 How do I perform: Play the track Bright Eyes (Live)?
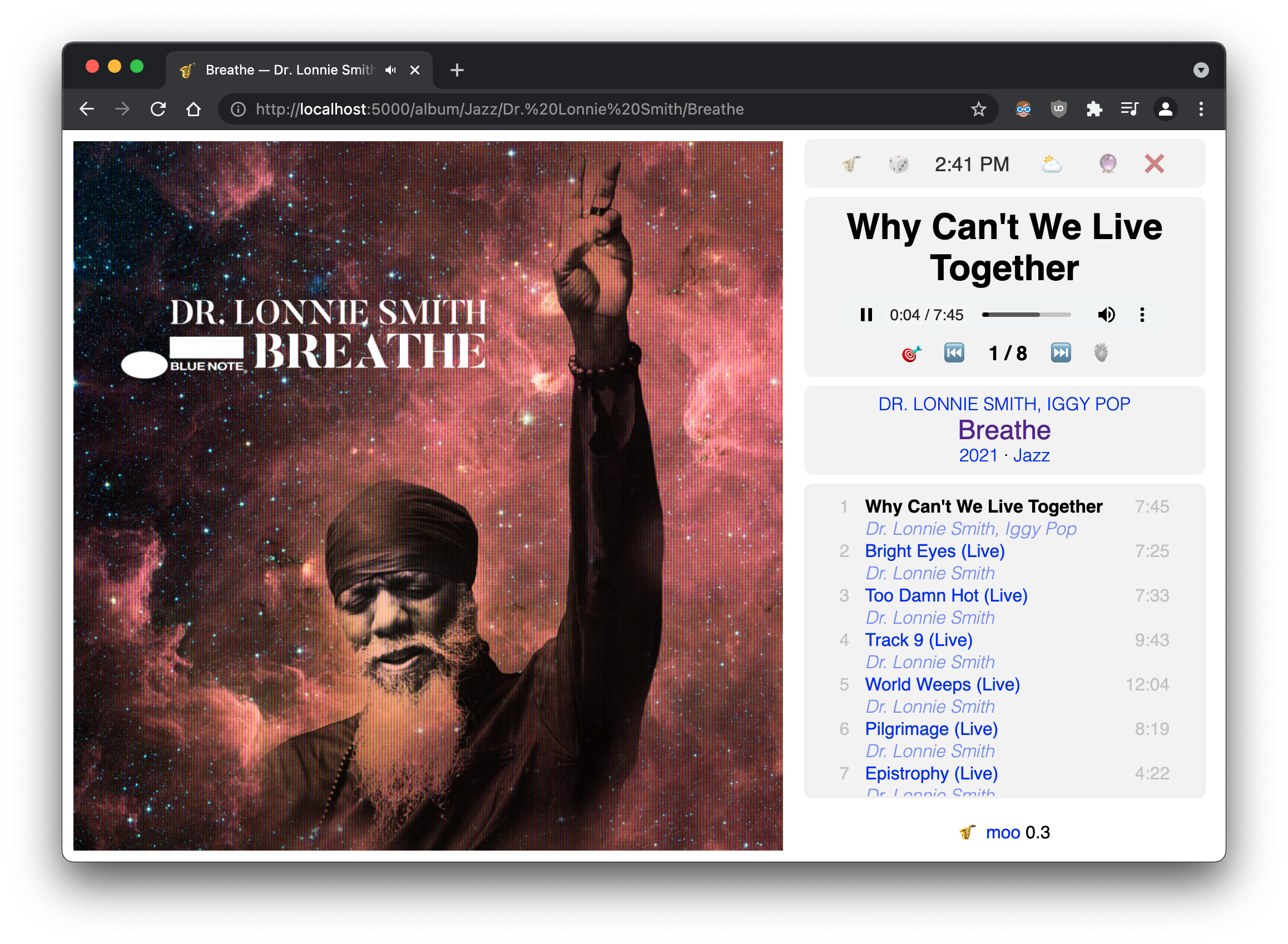[934, 551]
